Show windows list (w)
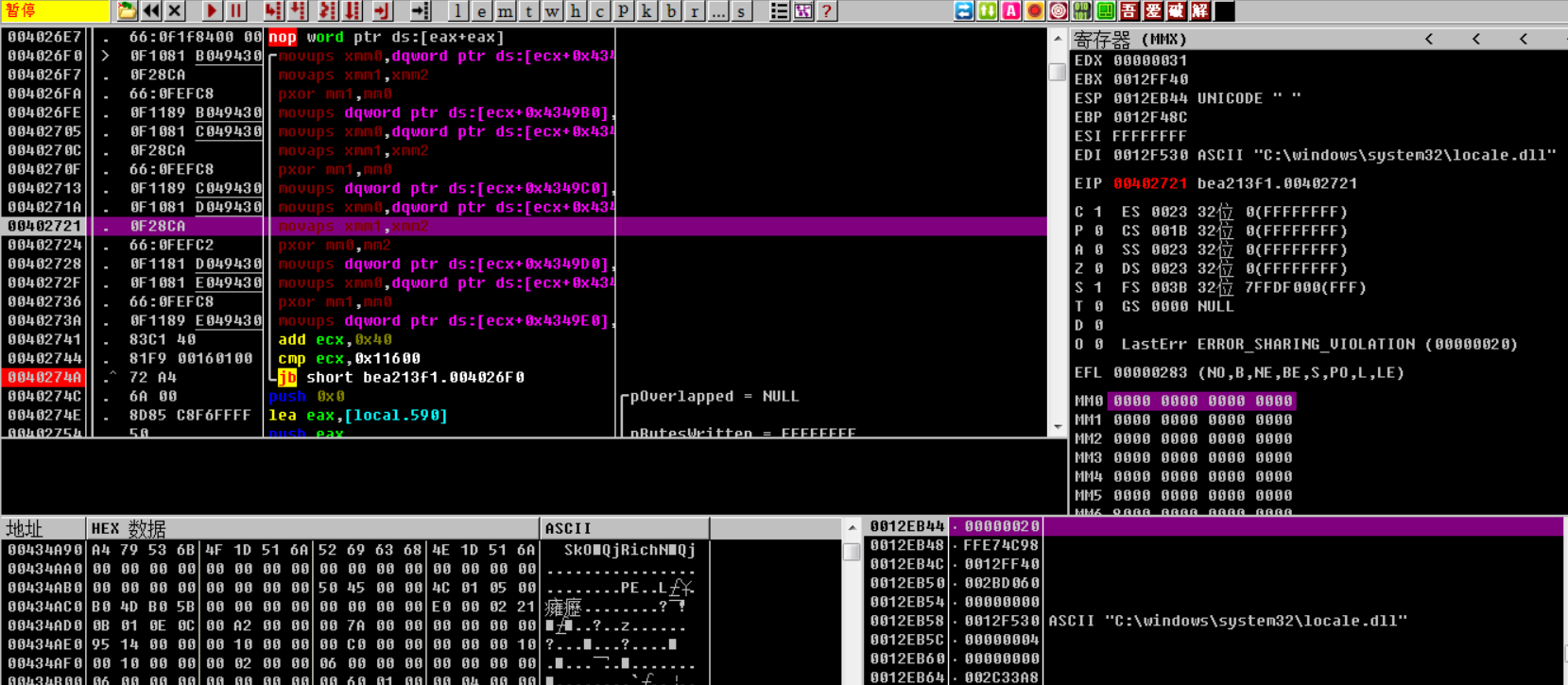 coord(553,11)
